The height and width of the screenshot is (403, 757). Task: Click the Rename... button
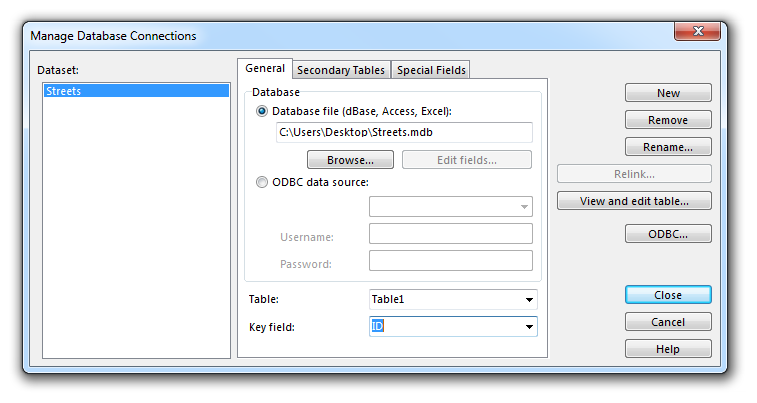pyautogui.click(x=668, y=147)
